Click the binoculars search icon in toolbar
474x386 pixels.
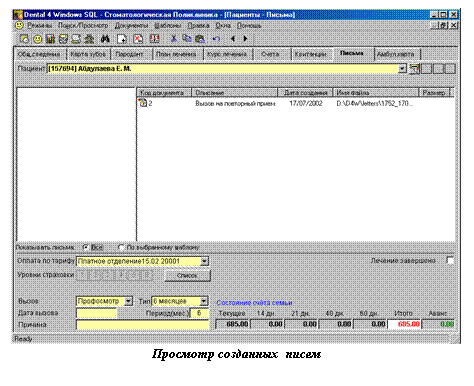pos(105,39)
